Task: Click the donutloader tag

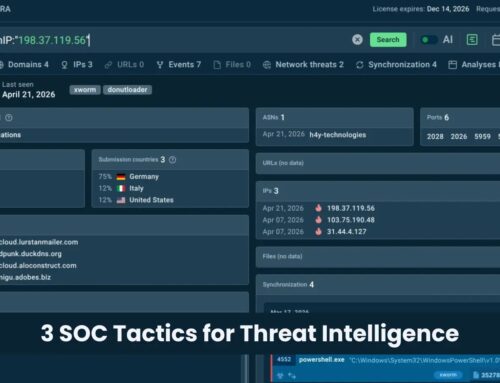Action: (127, 90)
